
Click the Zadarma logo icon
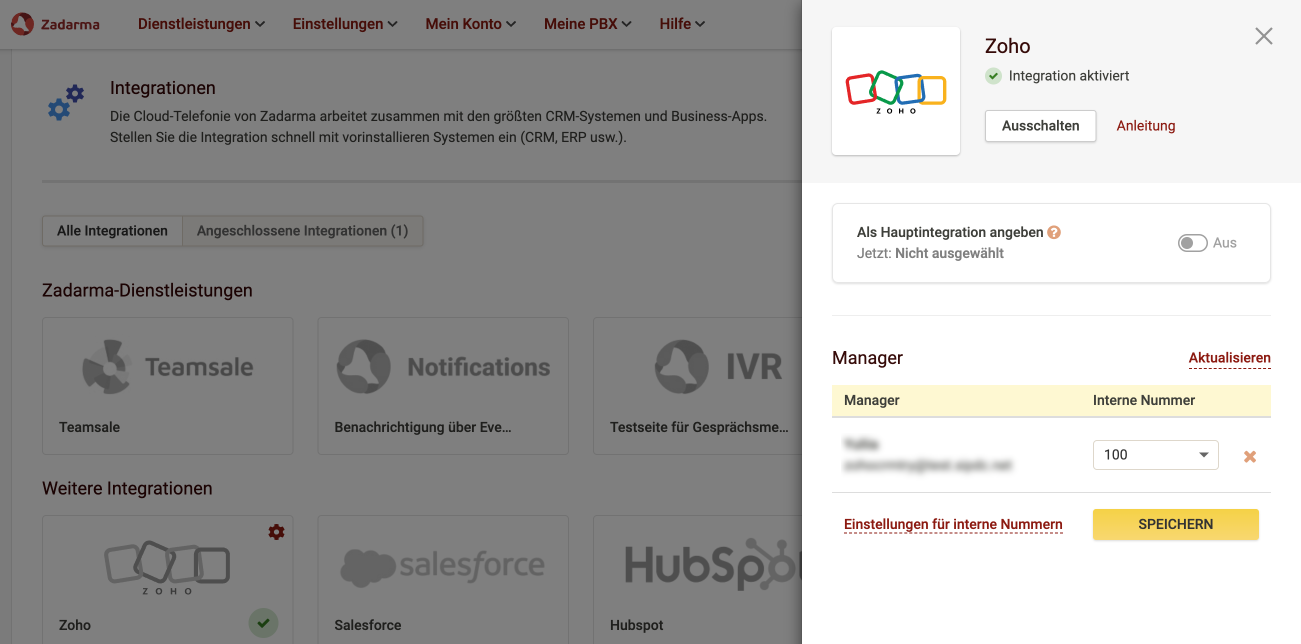tap(23, 24)
